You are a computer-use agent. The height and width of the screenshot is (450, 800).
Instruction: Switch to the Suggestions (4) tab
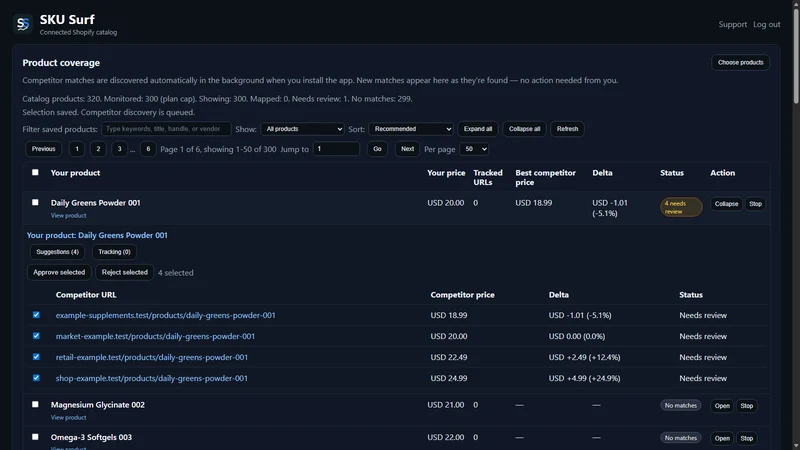[57, 252]
